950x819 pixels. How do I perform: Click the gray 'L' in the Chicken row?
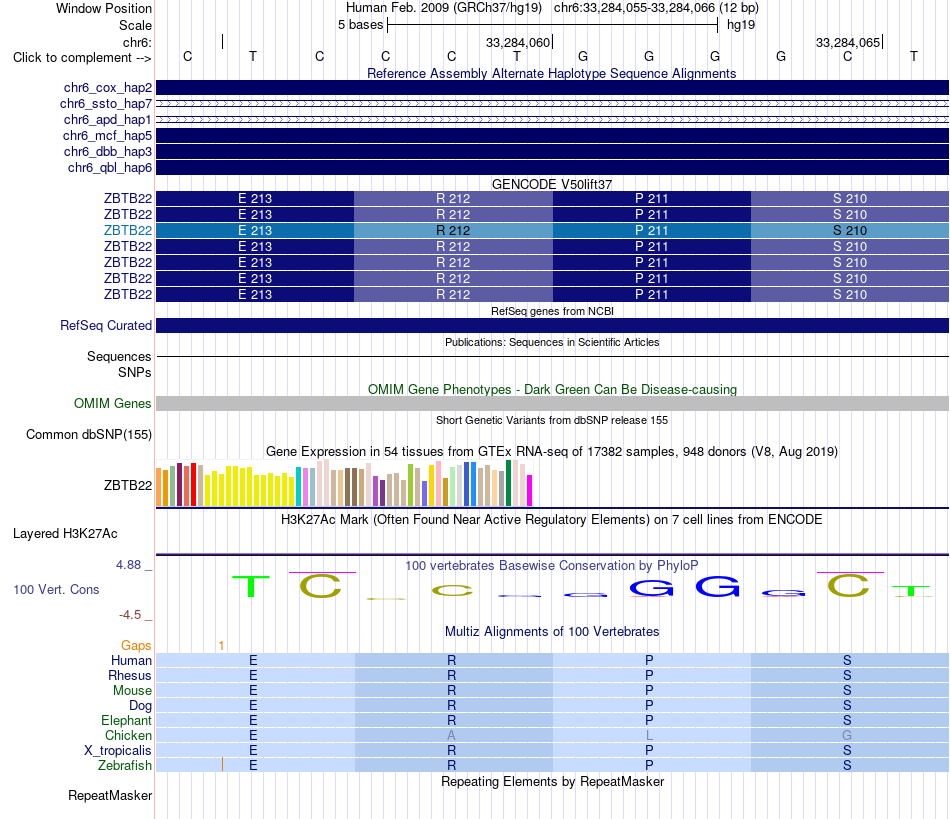(x=649, y=735)
